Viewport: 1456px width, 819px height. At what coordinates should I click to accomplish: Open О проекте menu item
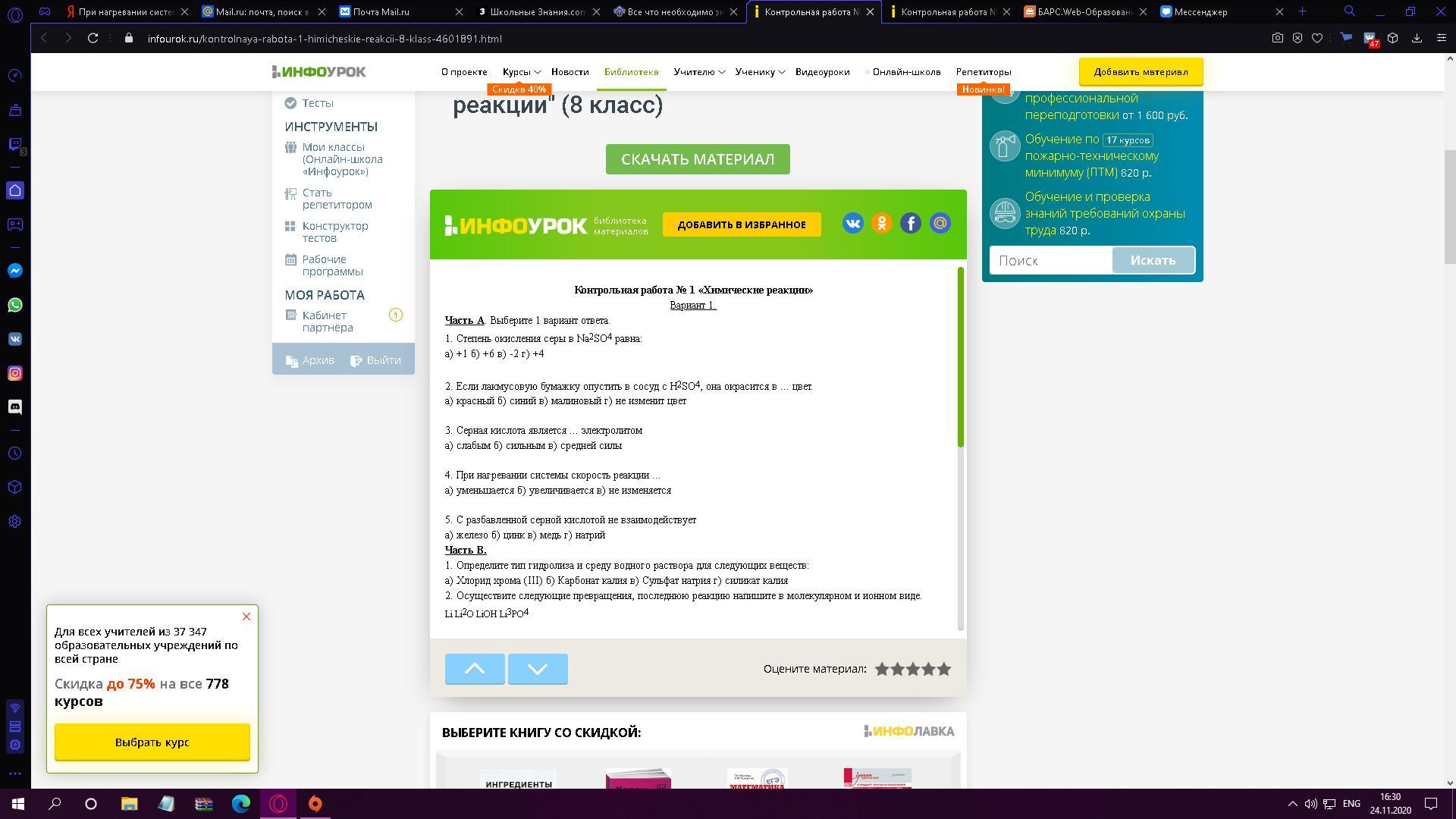464,72
